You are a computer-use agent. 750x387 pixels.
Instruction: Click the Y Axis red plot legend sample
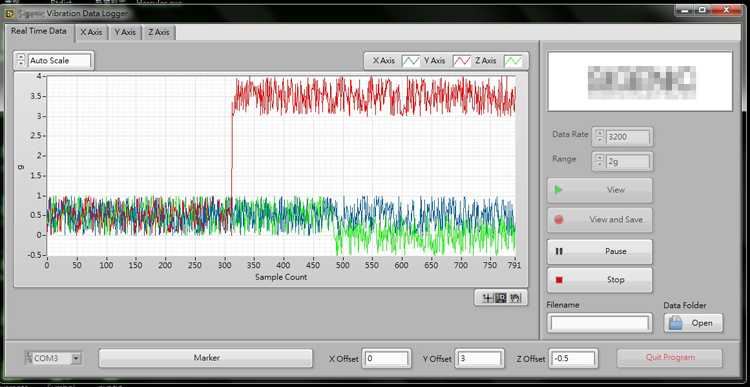[x=462, y=61]
